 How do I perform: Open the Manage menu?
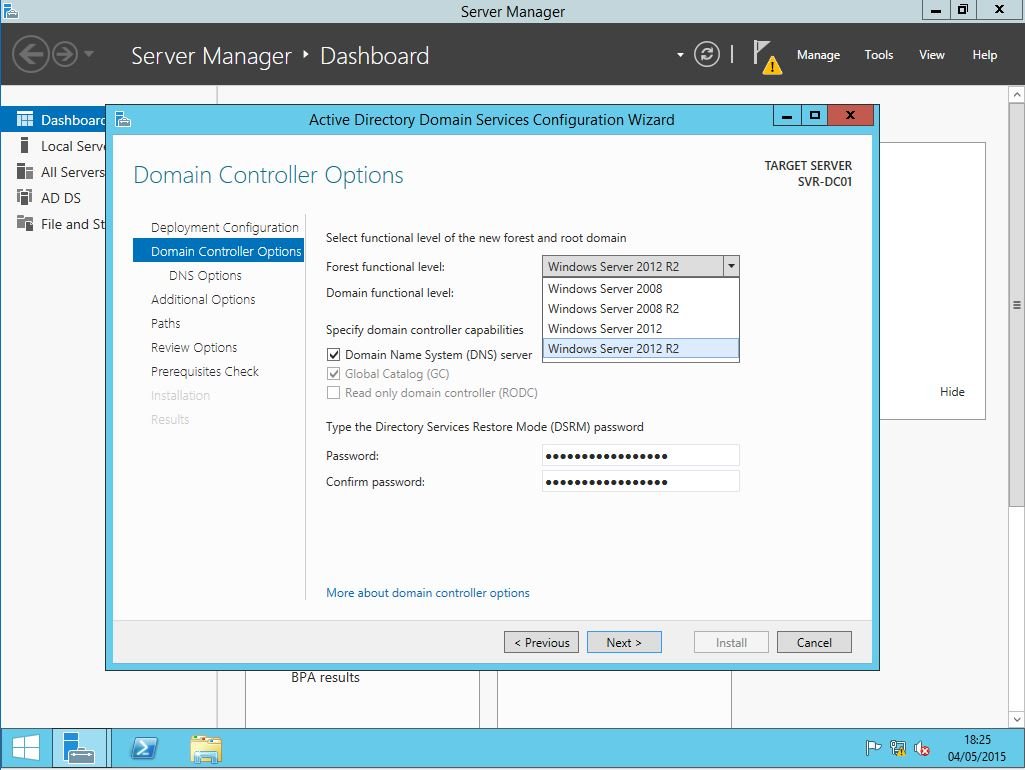[817, 55]
